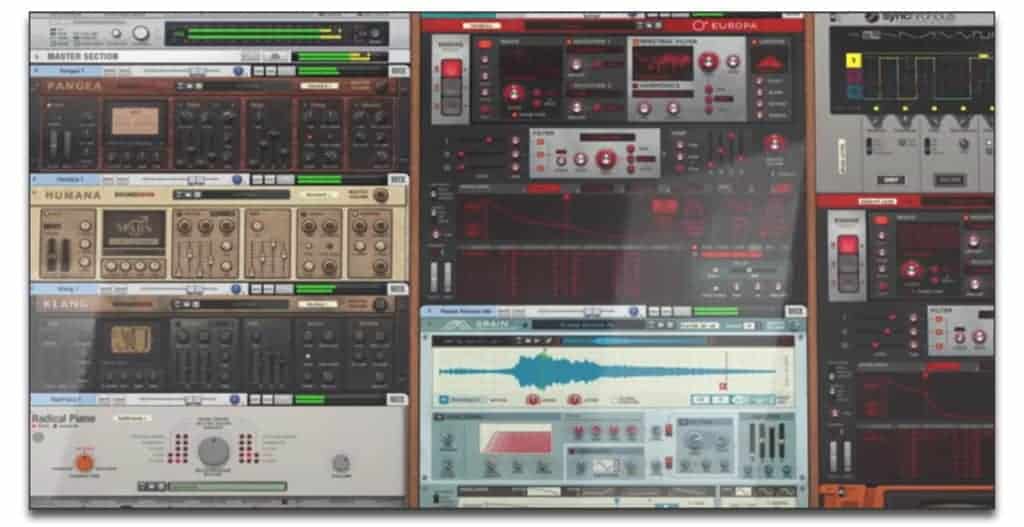This screenshot has width=1024, height=527.
Task: Turn the Klang master volume knob
Action: pyautogui.click(x=380, y=305)
